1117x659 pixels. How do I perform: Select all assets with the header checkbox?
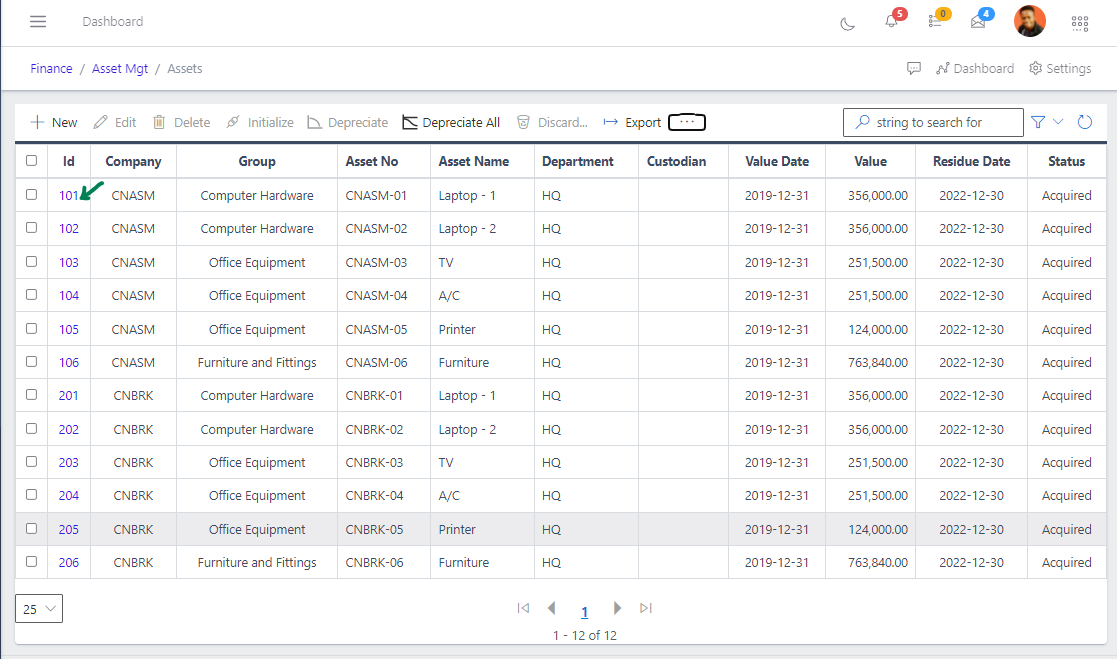point(31,160)
